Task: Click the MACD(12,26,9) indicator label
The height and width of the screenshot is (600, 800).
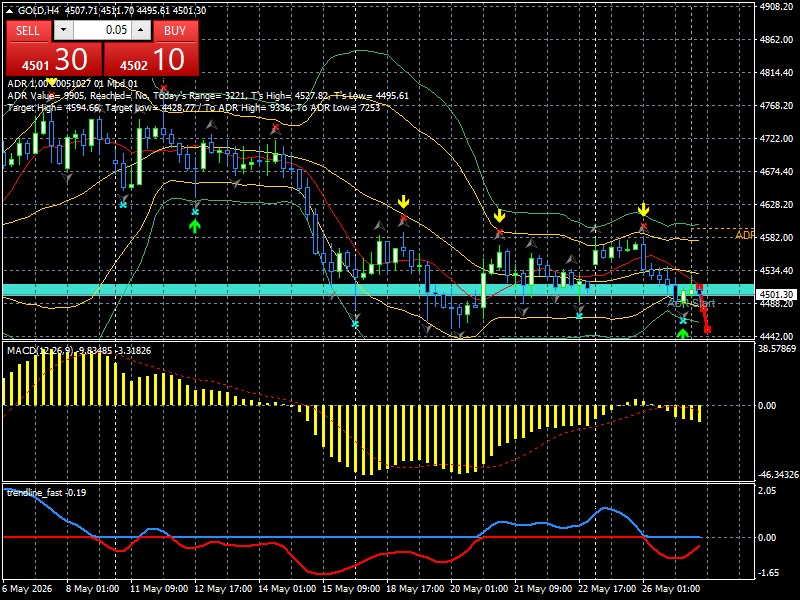Action: coord(79,351)
